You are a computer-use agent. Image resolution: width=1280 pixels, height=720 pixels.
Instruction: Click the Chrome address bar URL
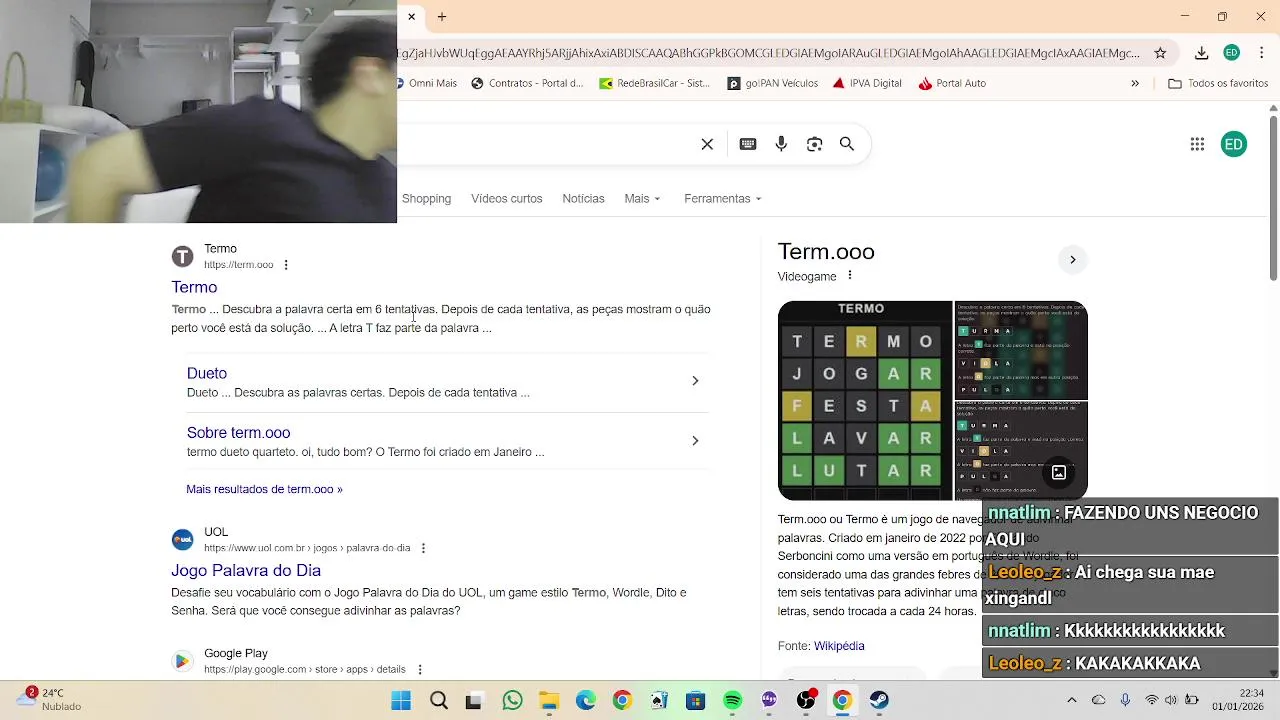pyautogui.click(x=768, y=53)
